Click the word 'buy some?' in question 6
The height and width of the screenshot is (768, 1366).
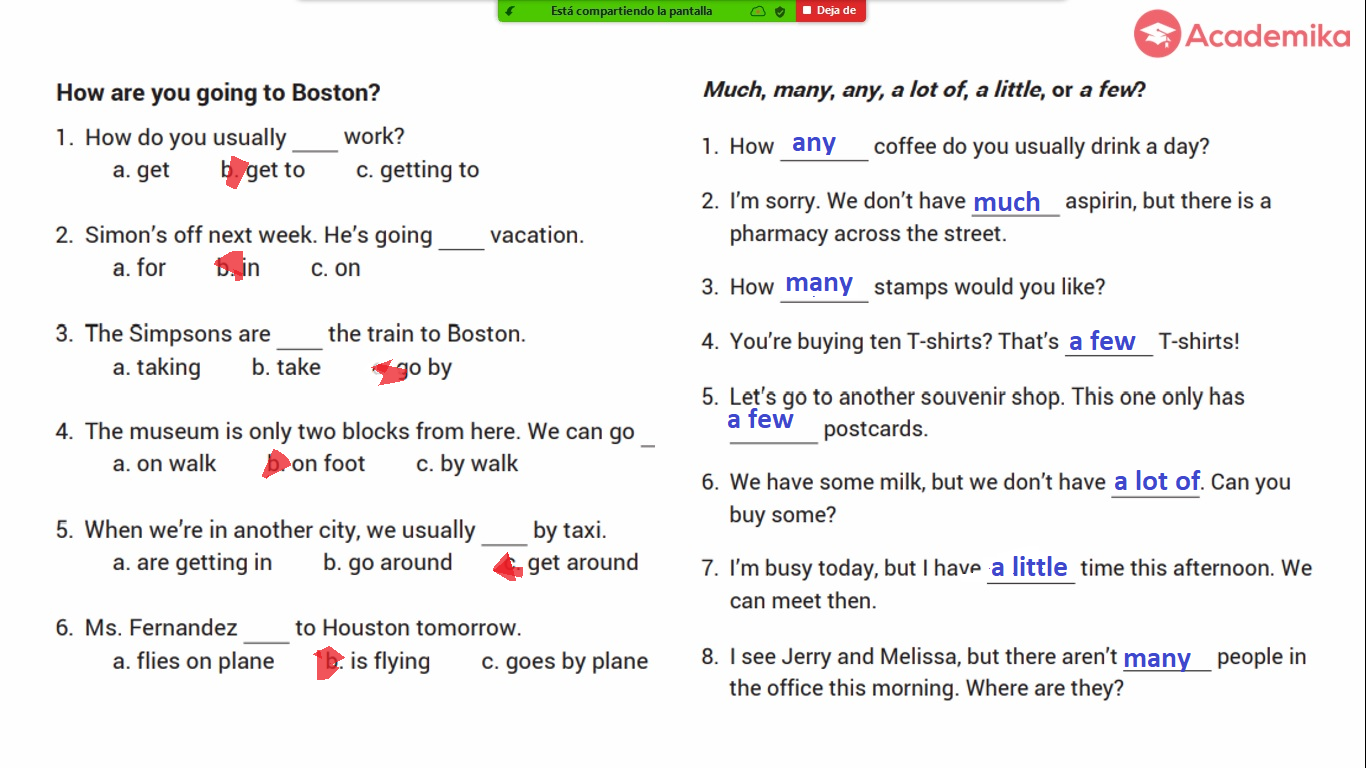point(782,515)
